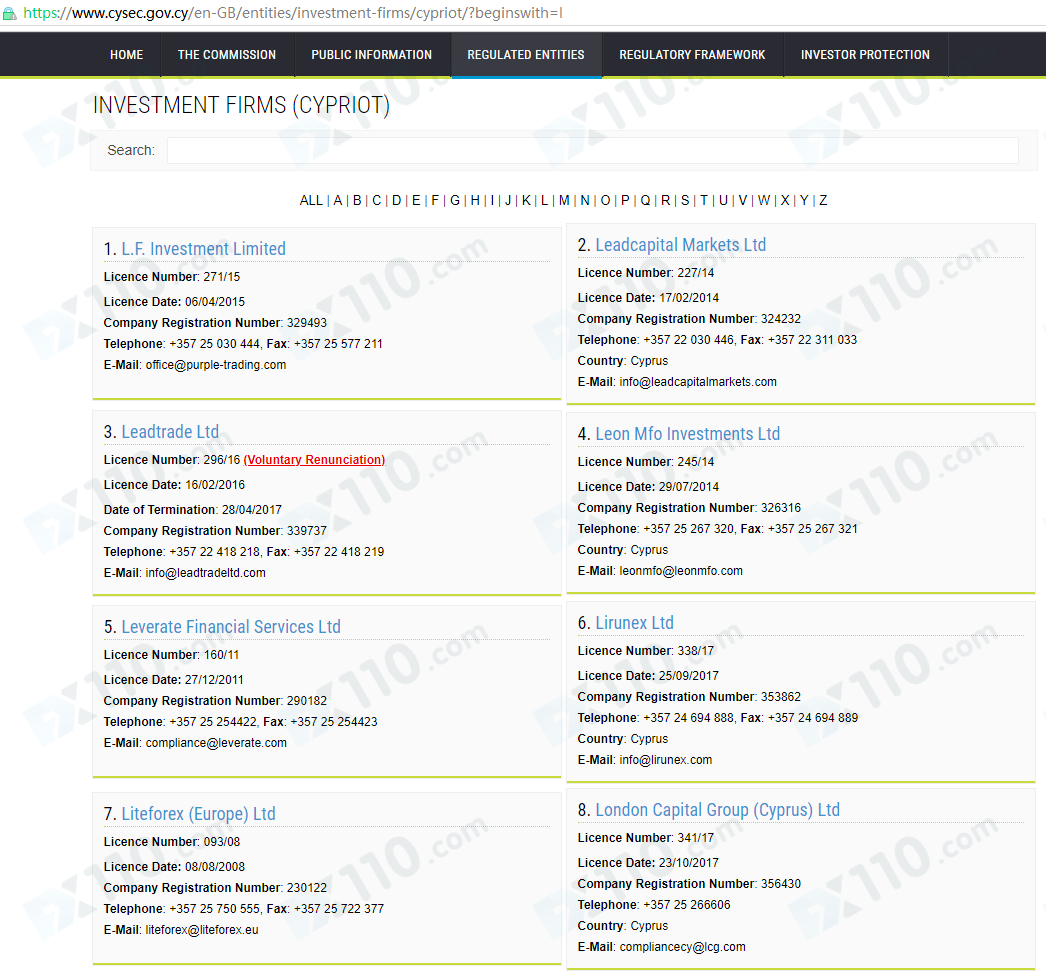Select email info@leadtradeltd.com
Viewport: 1046px width, 971px height.
pos(205,573)
